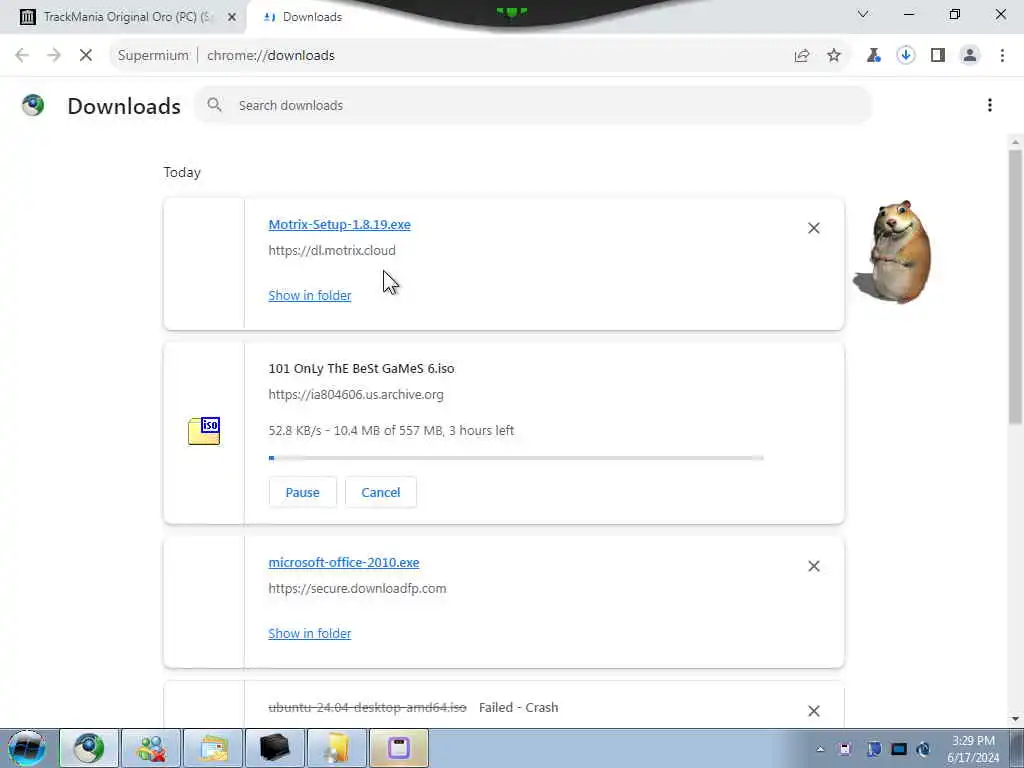Screen dimensions: 1024x768
Task: Go forward with the browser forward arrow
Action: [x=54, y=56]
